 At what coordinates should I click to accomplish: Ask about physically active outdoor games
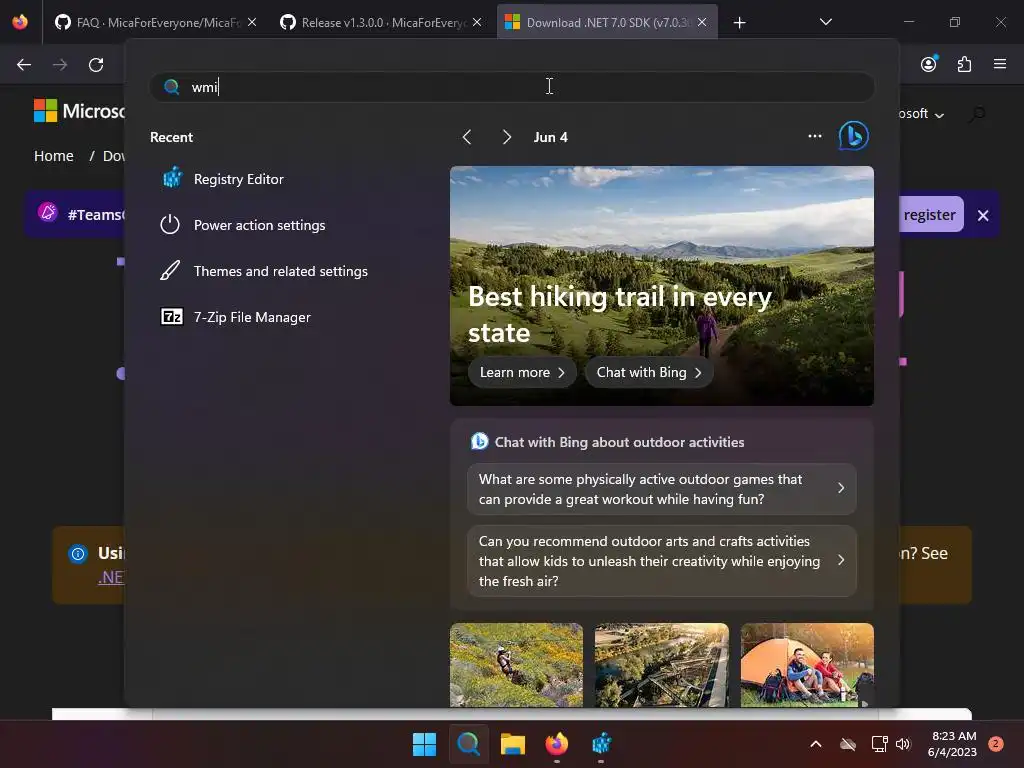tap(662, 489)
